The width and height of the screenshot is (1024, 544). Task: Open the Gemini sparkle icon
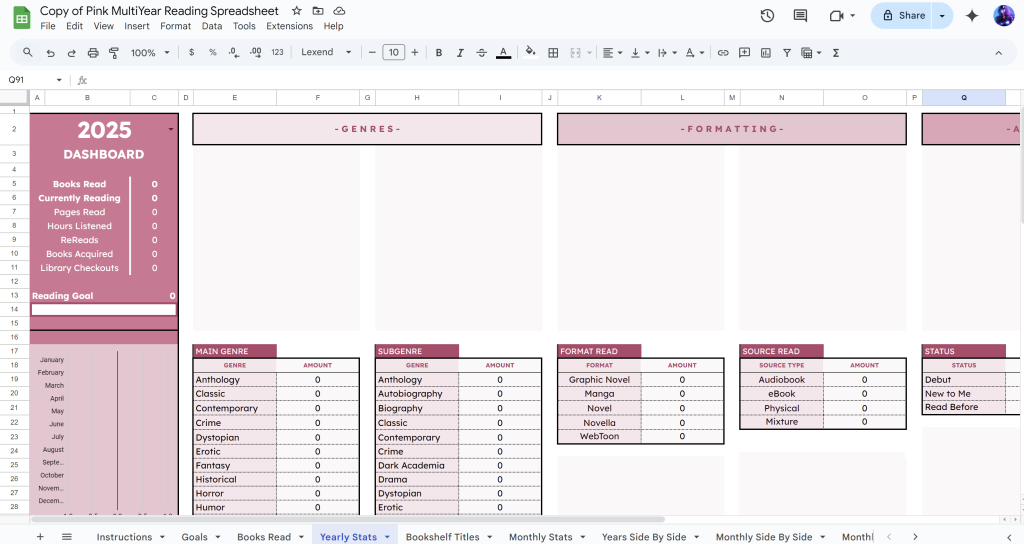pyautogui.click(x=972, y=16)
